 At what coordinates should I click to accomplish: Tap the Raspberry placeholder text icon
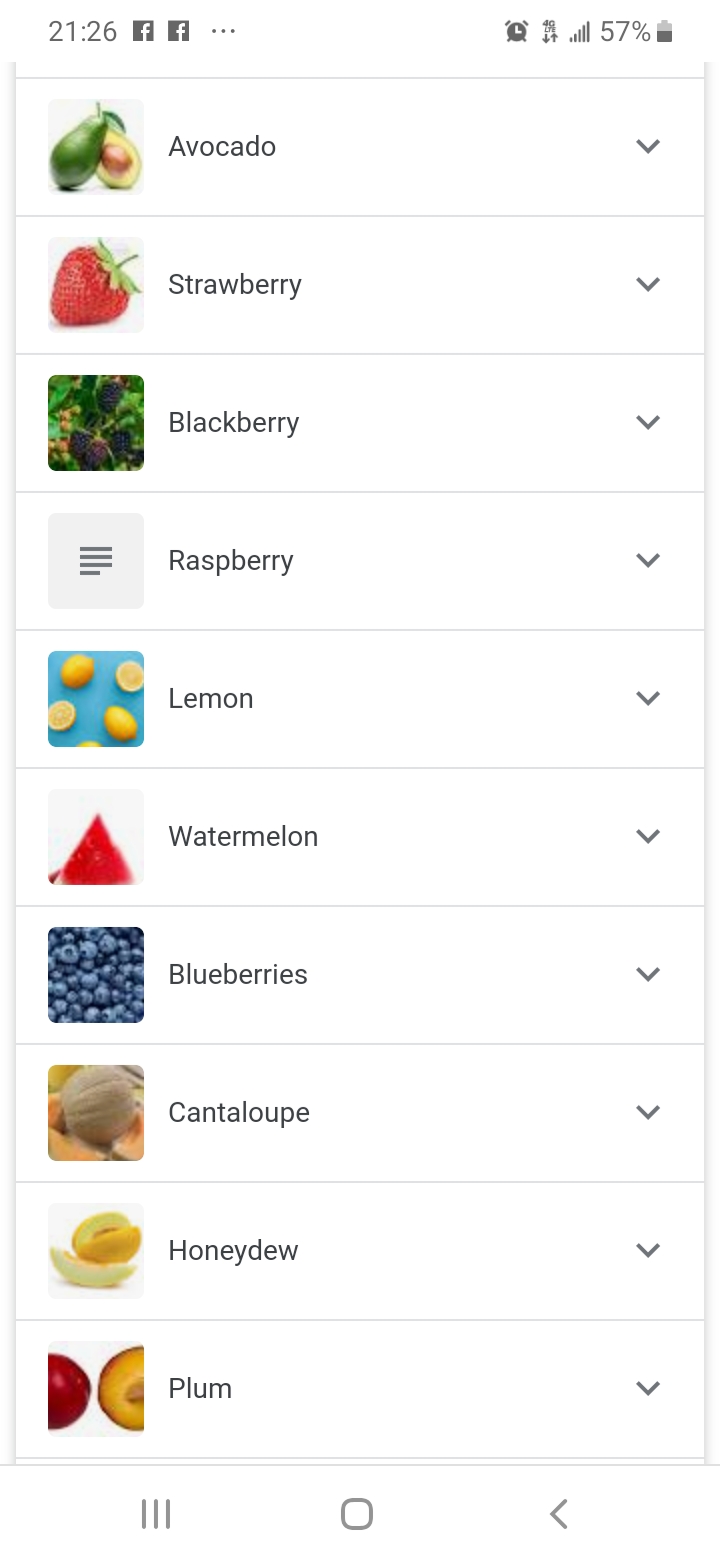pos(96,560)
